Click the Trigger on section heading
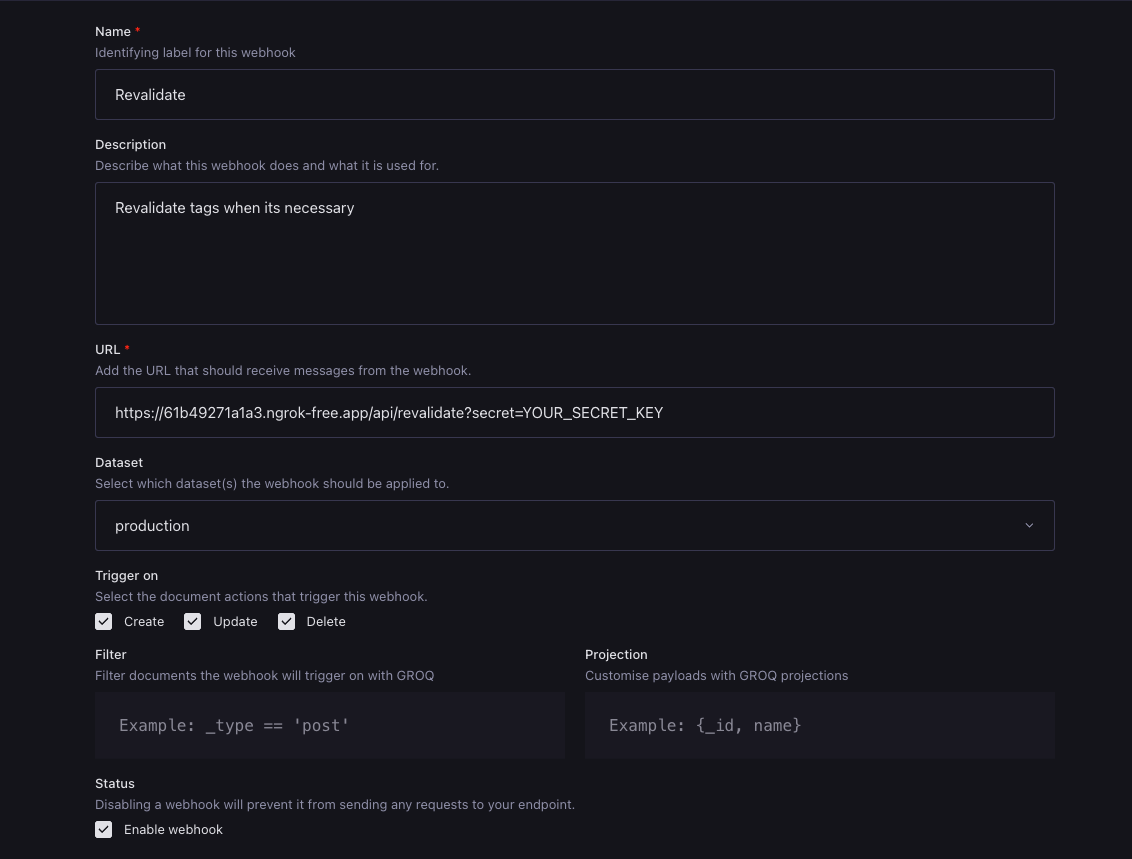The image size is (1132, 859). [x=126, y=575]
